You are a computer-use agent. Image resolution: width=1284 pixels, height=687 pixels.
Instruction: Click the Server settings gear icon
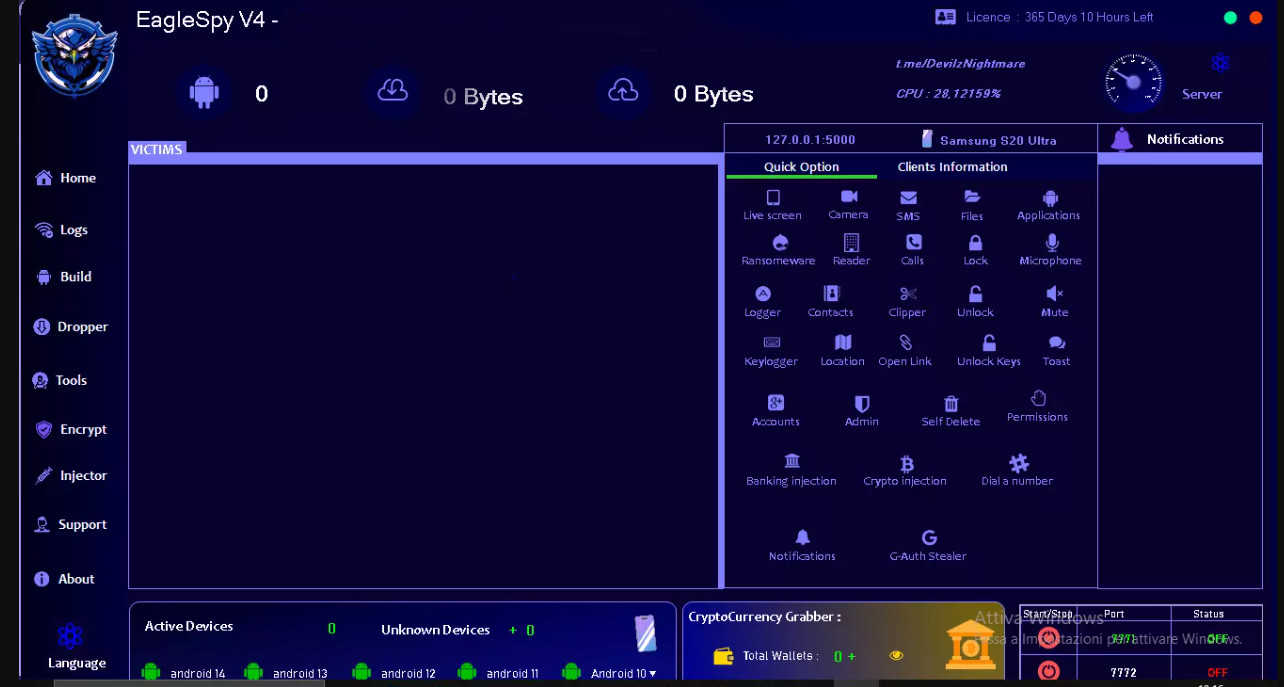click(x=1220, y=62)
